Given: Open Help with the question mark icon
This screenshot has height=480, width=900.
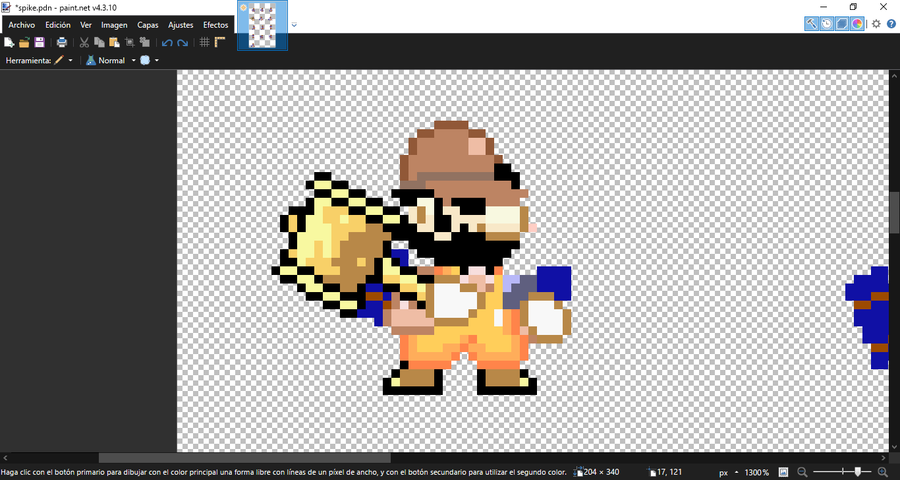Looking at the screenshot, I should [x=891, y=24].
